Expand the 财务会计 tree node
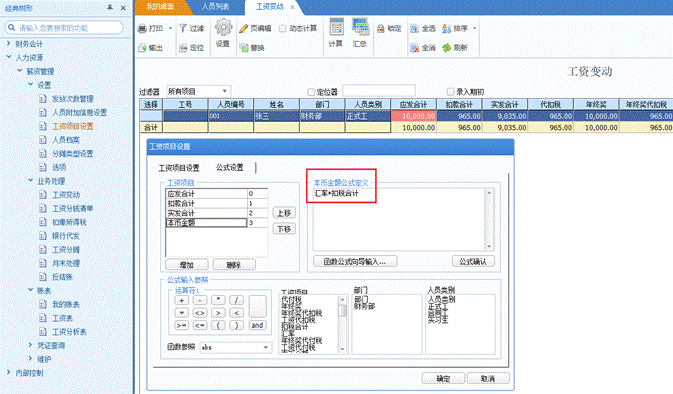 coord(9,43)
